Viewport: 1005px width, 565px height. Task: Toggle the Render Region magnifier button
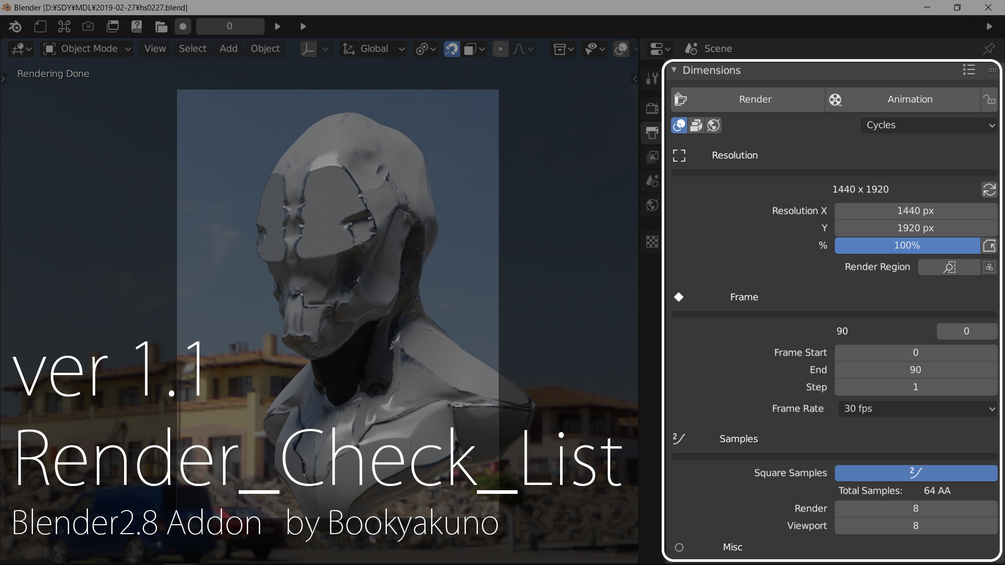tap(949, 267)
